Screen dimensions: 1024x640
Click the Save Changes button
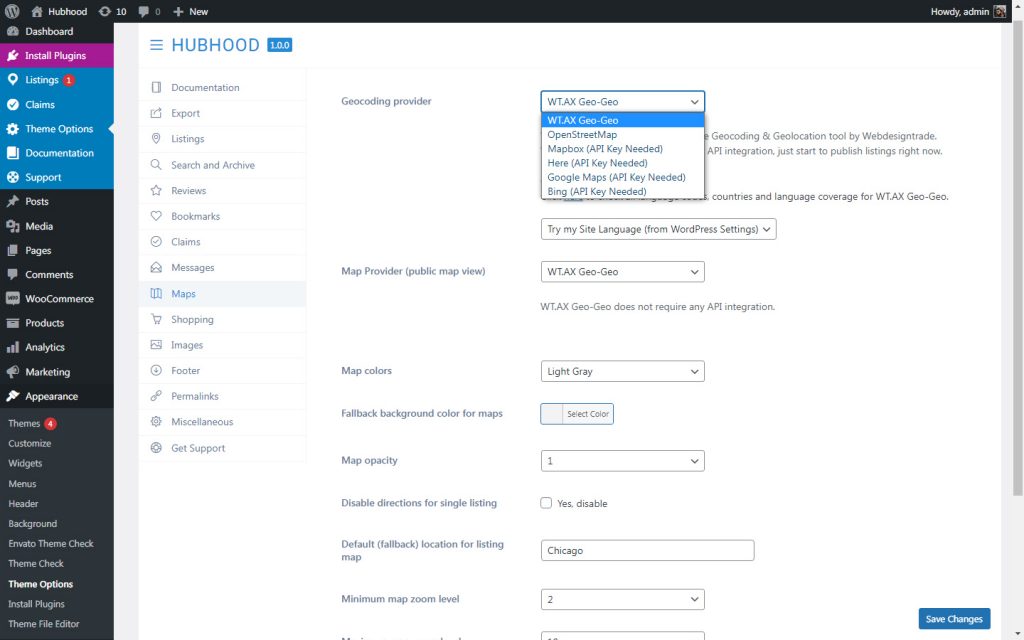tap(953, 618)
